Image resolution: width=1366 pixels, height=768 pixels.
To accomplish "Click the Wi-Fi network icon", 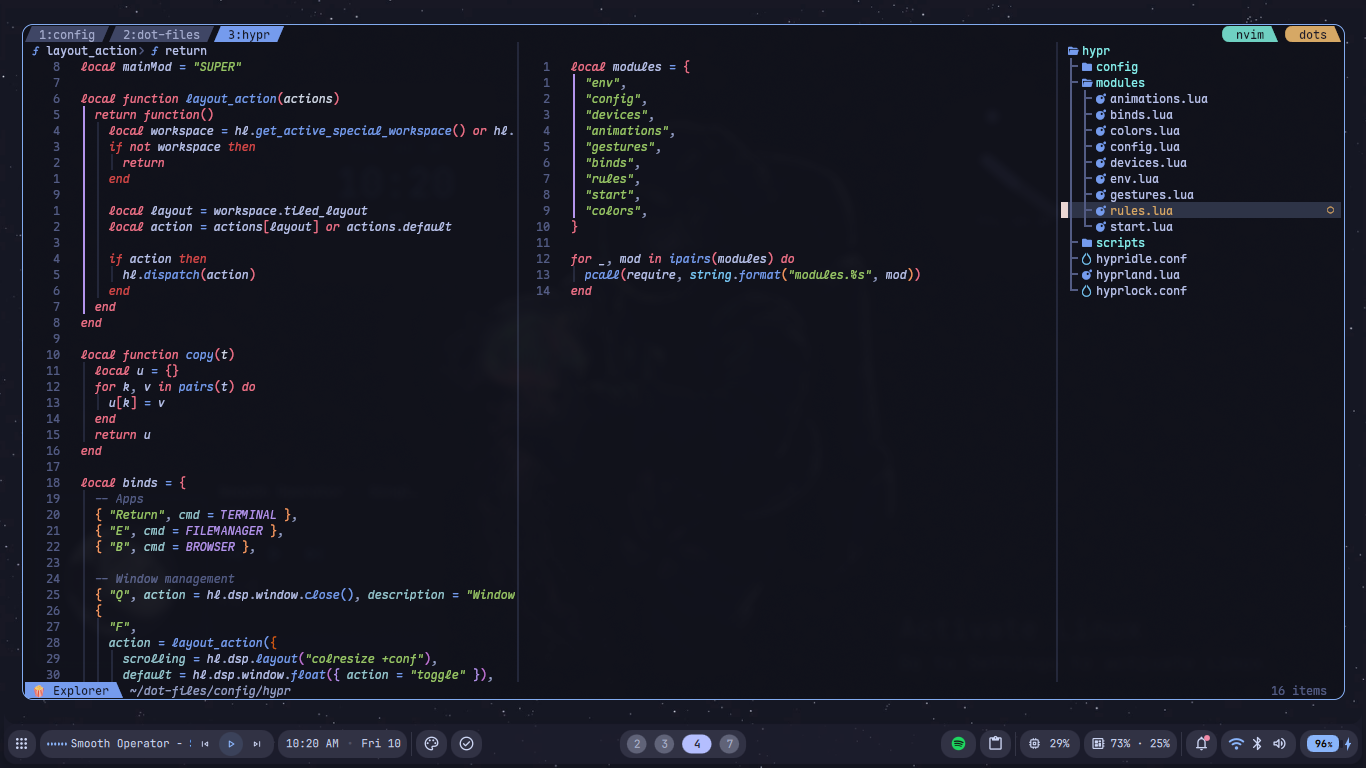I will pyautogui.click(x=1236, y=744).
